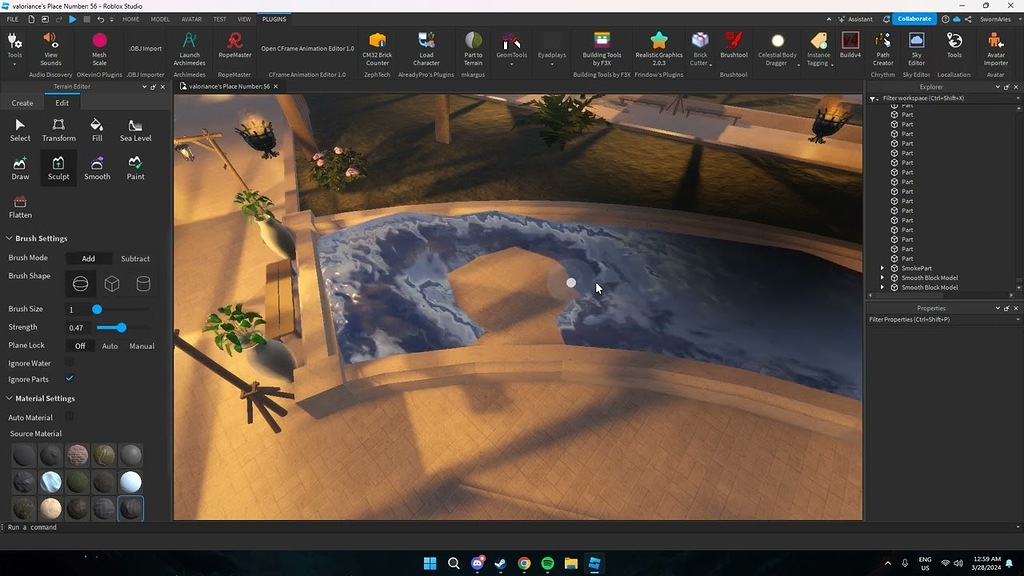Open the Avatar Importer plugin
The width and height of the screenshot is (1024, 576).
996,45
